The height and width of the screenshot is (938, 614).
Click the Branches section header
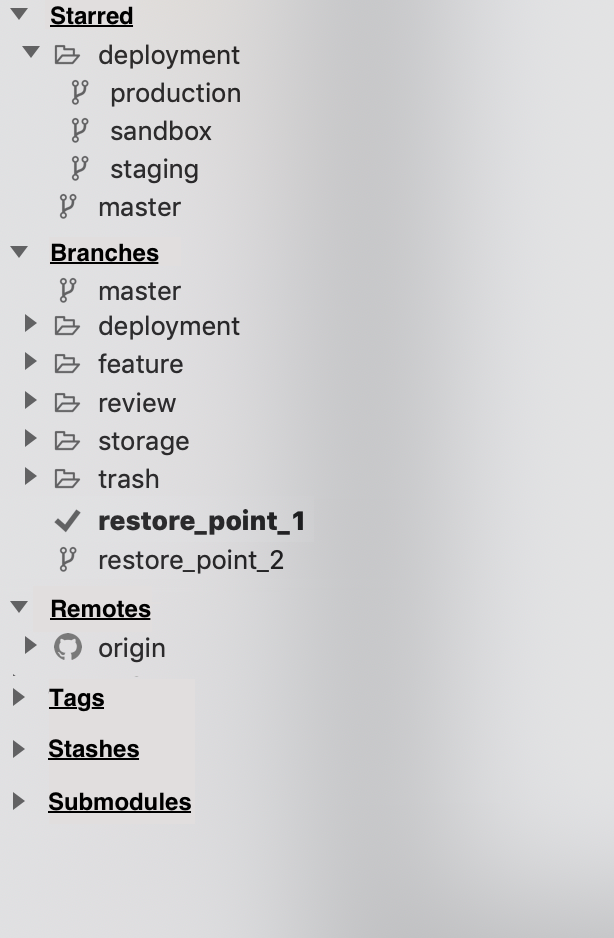pyautogui.click(x=104, y=252)
